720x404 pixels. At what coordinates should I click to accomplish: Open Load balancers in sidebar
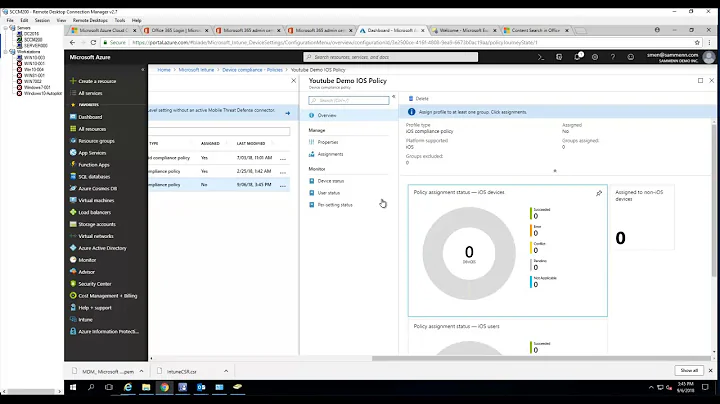click(x=94, y=212)
